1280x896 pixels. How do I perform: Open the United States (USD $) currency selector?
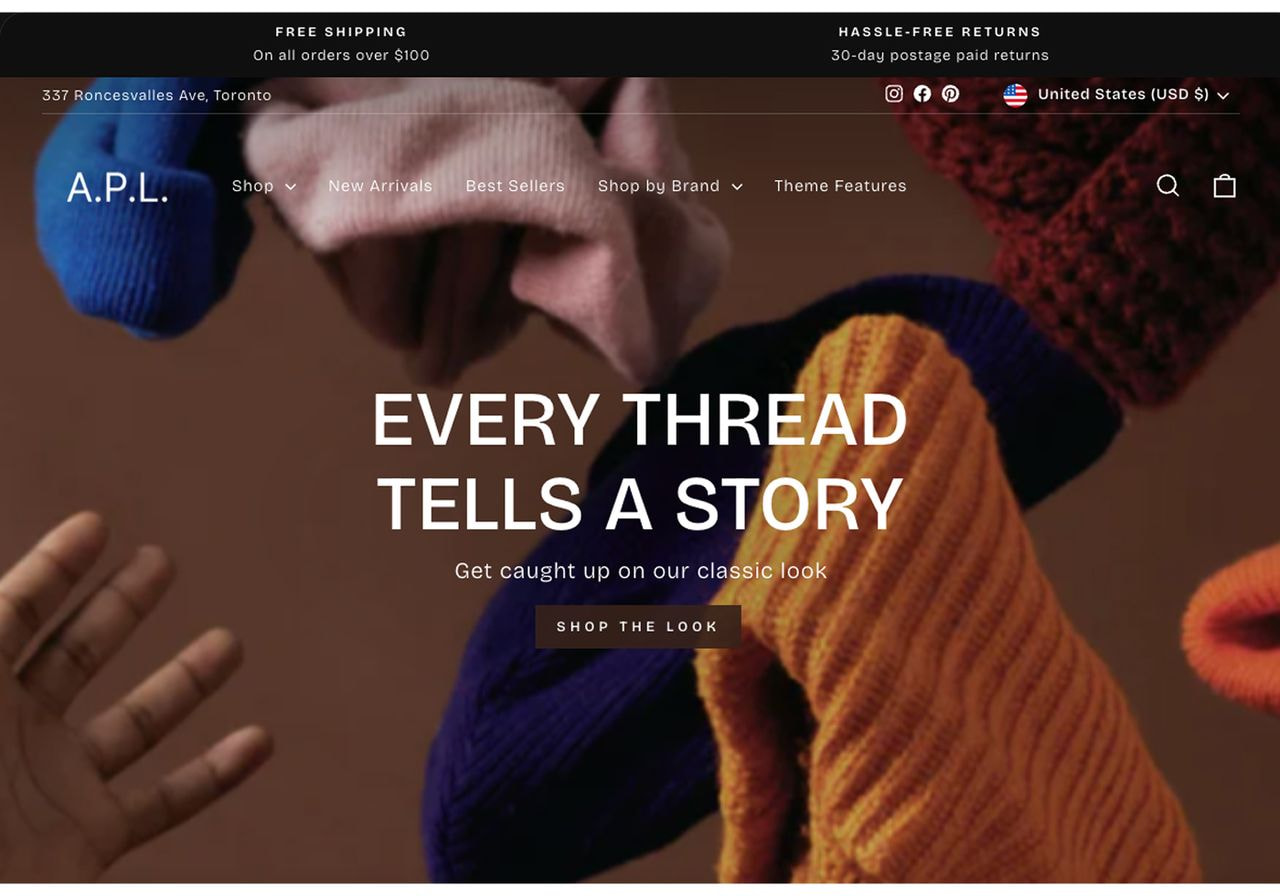[1116, 95]
